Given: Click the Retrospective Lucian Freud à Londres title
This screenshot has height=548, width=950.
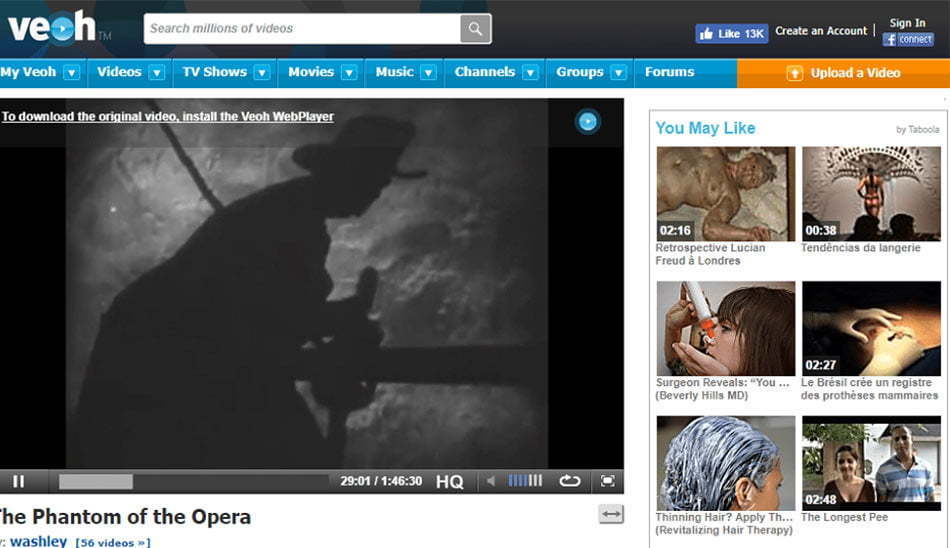Looking at the screenshot, I should [710, 254].
